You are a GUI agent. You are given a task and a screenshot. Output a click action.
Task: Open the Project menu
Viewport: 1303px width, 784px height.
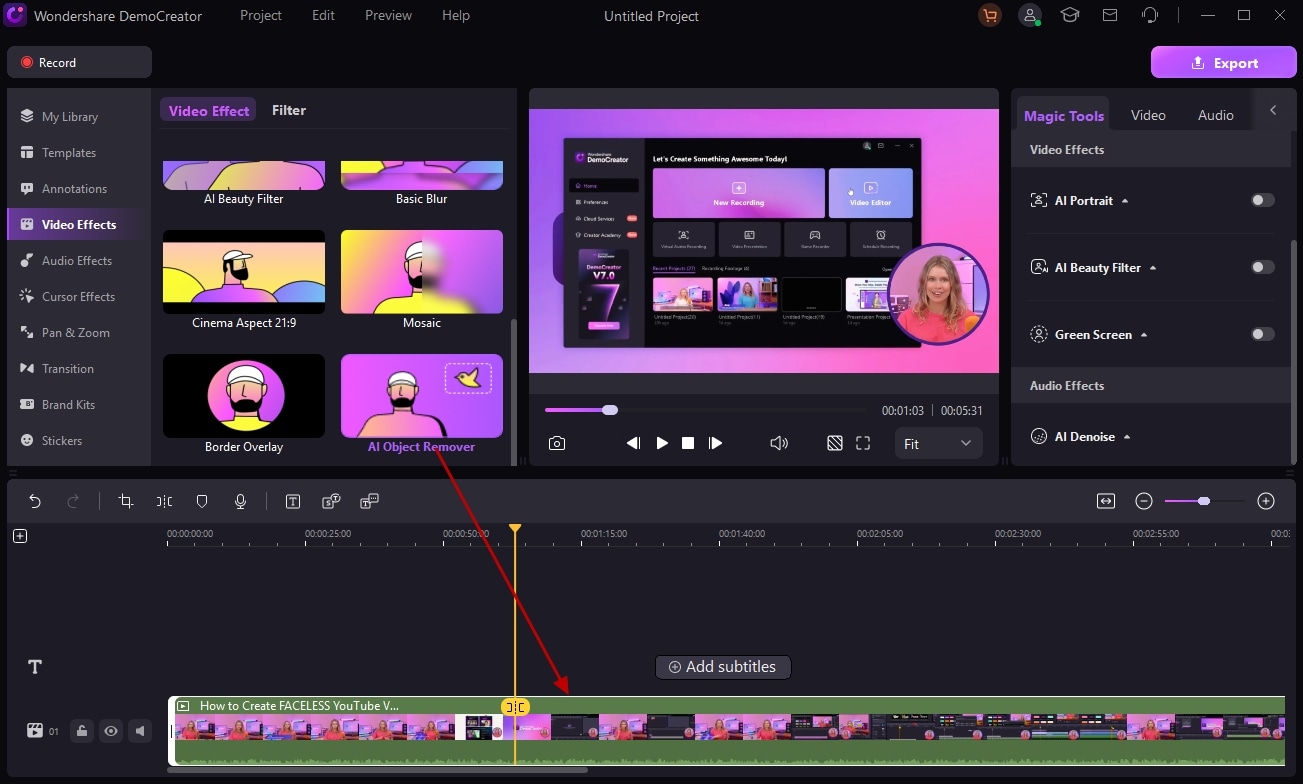(x=261, y=15)
